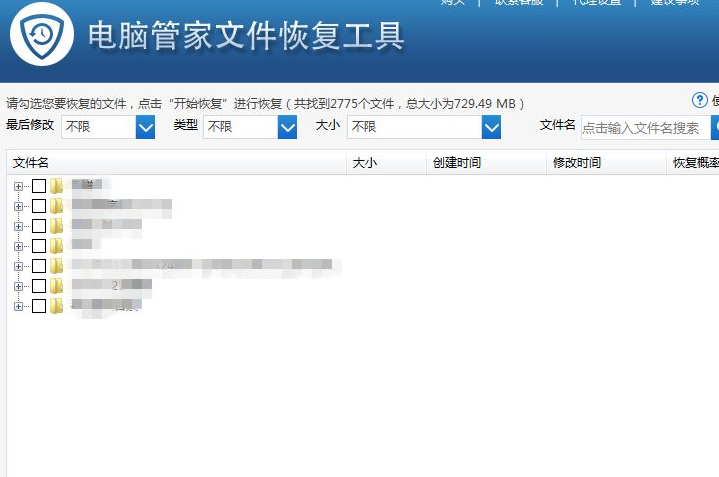Screen dimensions: 719x477
Task: Check the first folder's checkbox
Action: tap(39, 186)
